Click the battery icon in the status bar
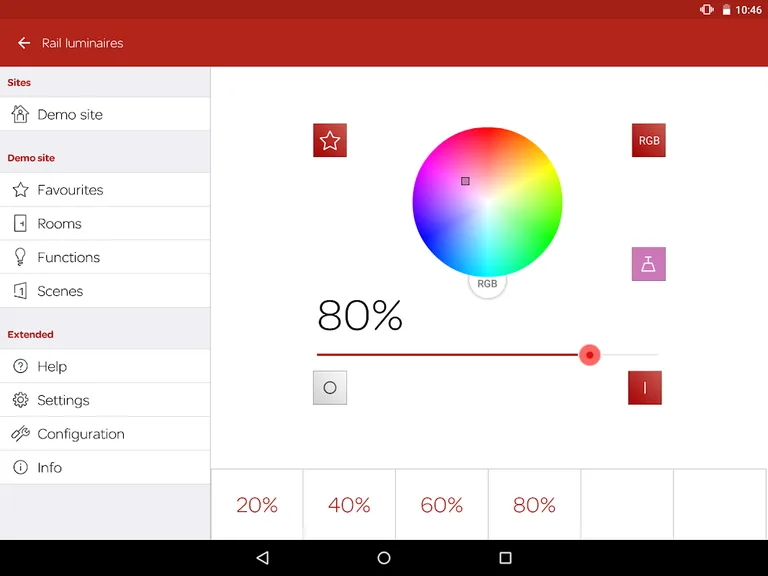 [x=726, y=10]
